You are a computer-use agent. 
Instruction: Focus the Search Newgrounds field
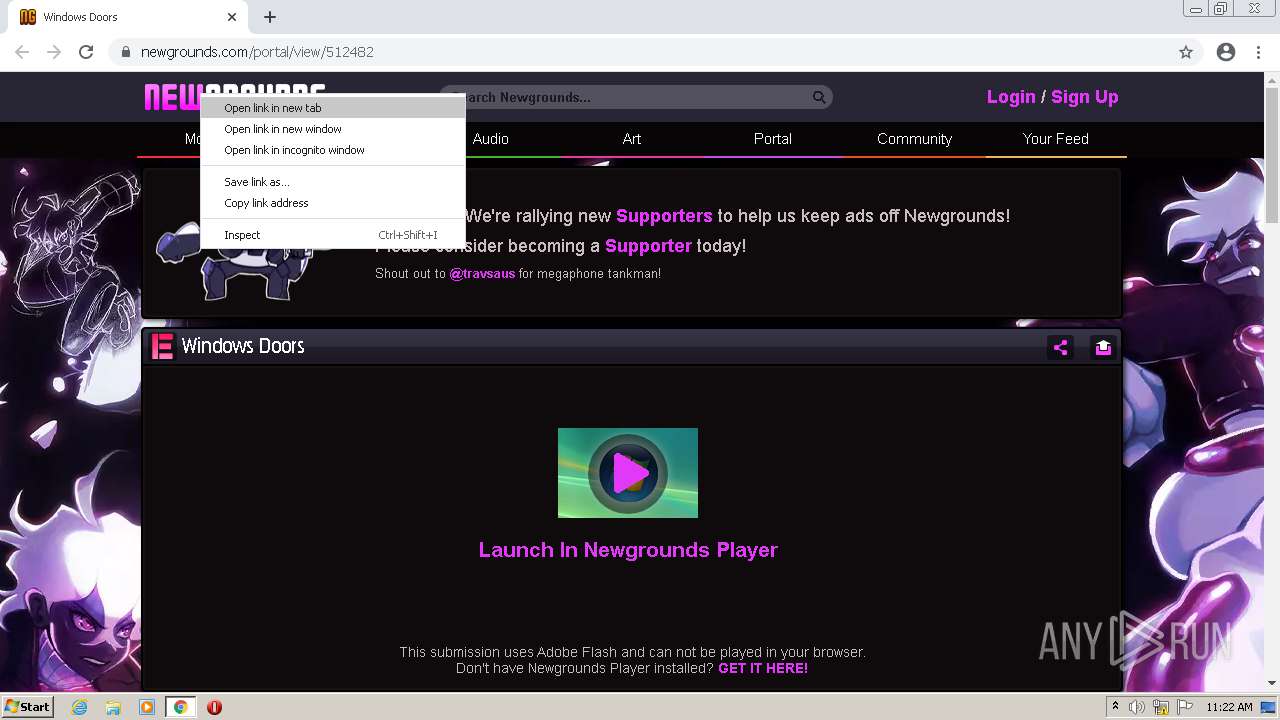click(x=636, y=97)
